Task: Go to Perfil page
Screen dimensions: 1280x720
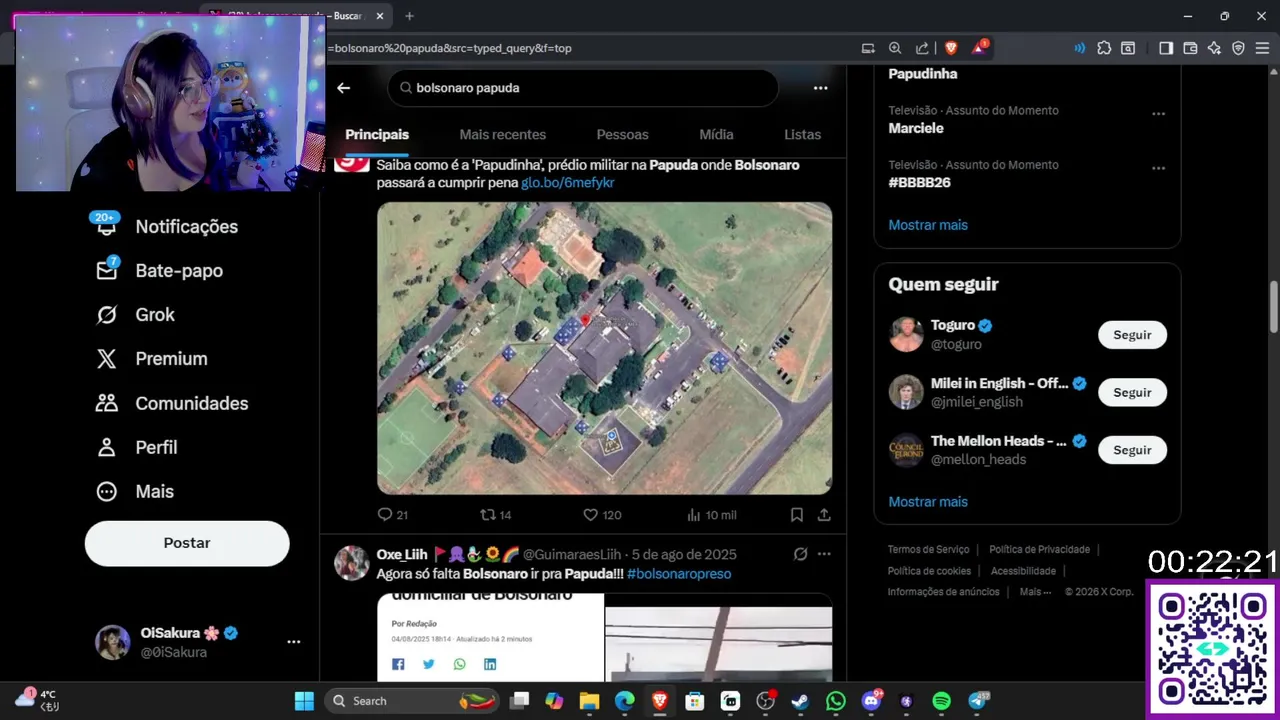Action: pyautogui.click(x=137, y=447)
